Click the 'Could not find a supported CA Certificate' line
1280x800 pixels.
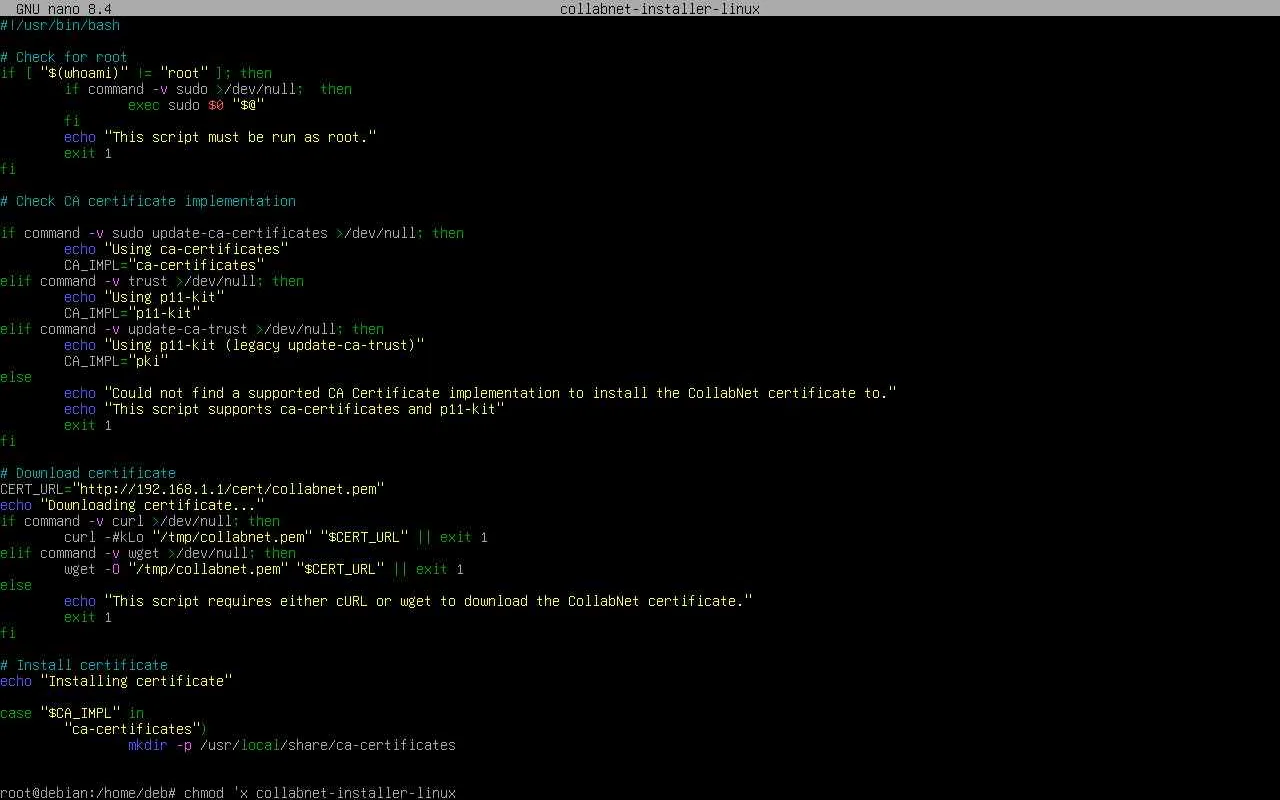480,393
